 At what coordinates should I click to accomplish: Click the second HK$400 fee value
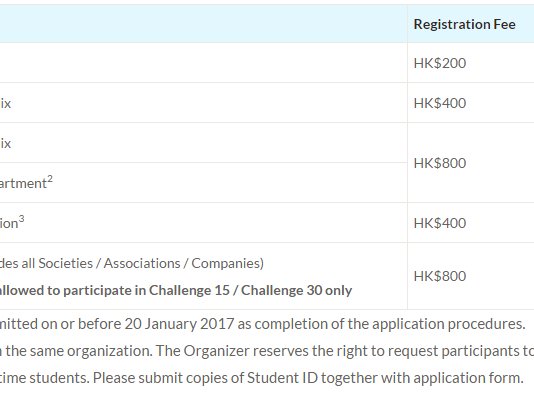click(x=440, y=223)
